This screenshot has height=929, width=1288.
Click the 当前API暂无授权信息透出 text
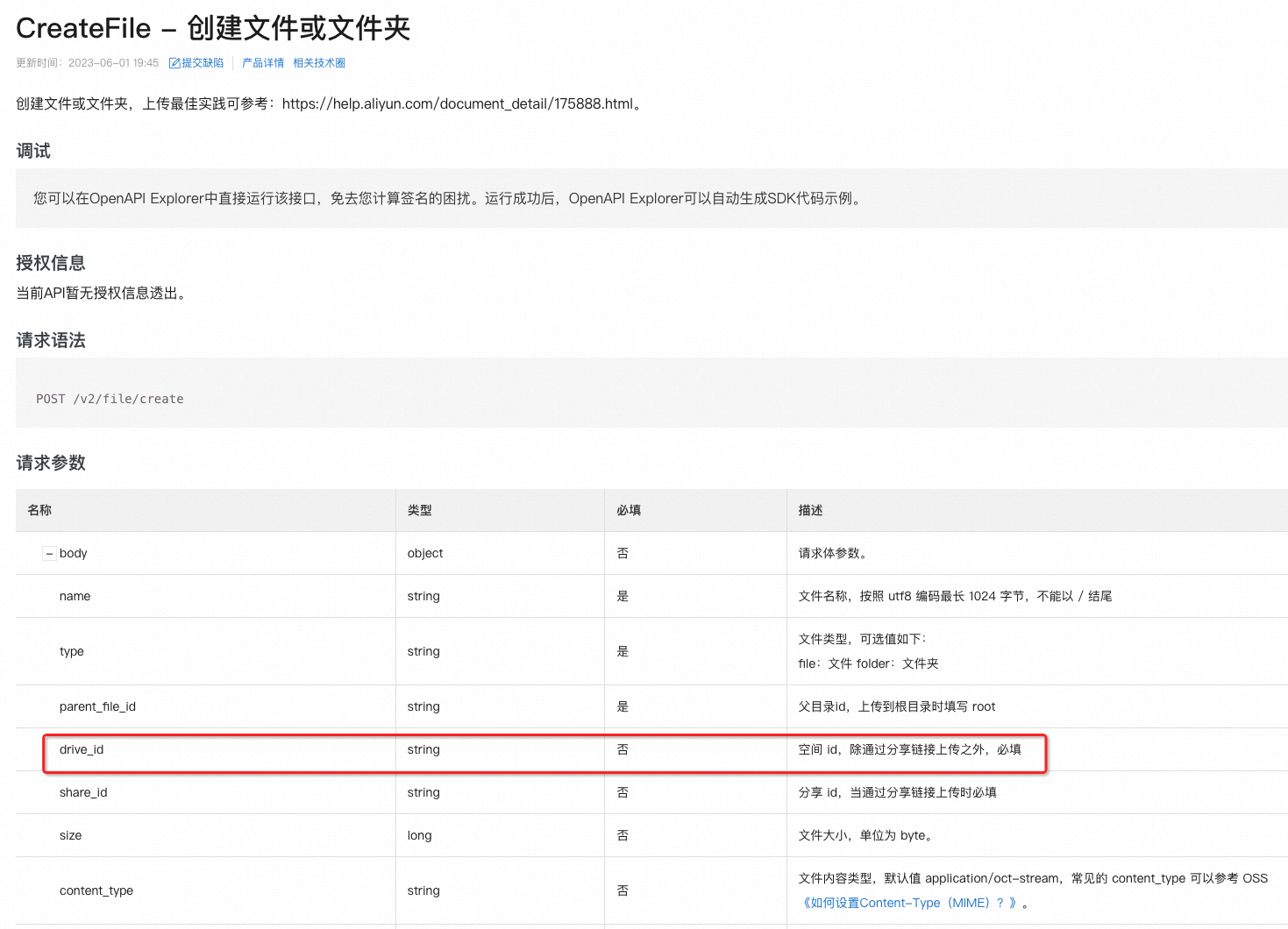pyautogui.click(x=103, y=293)
